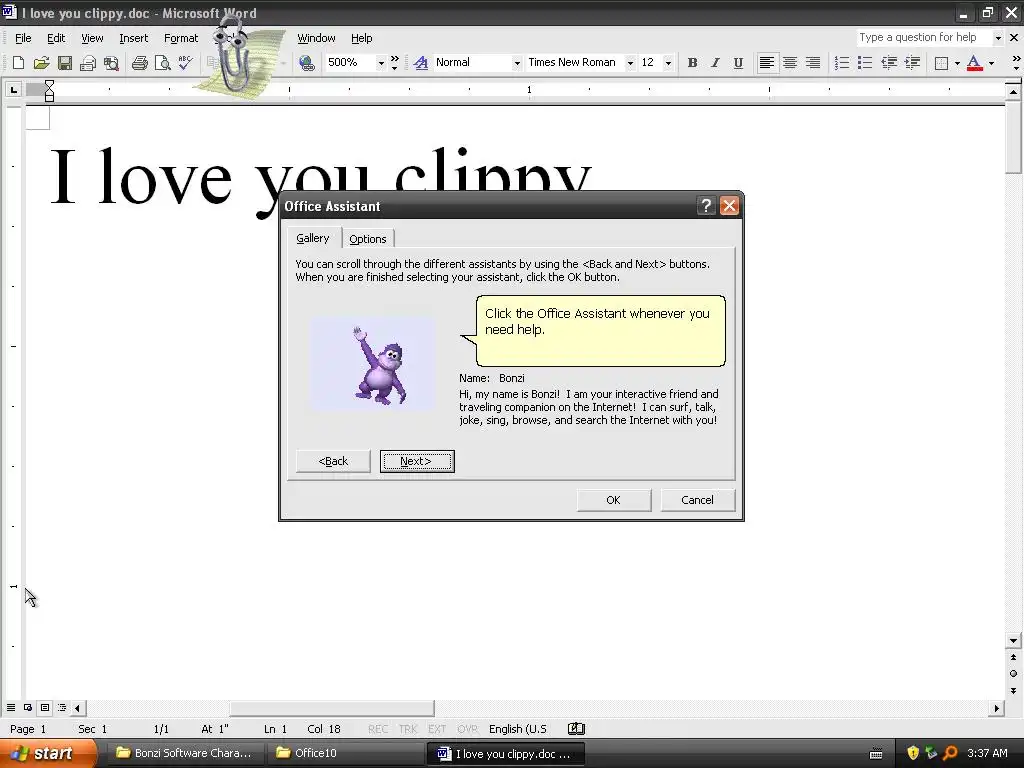Apply numbered list formatting
The image size is (1024, 768).
[x=842, y=63]
